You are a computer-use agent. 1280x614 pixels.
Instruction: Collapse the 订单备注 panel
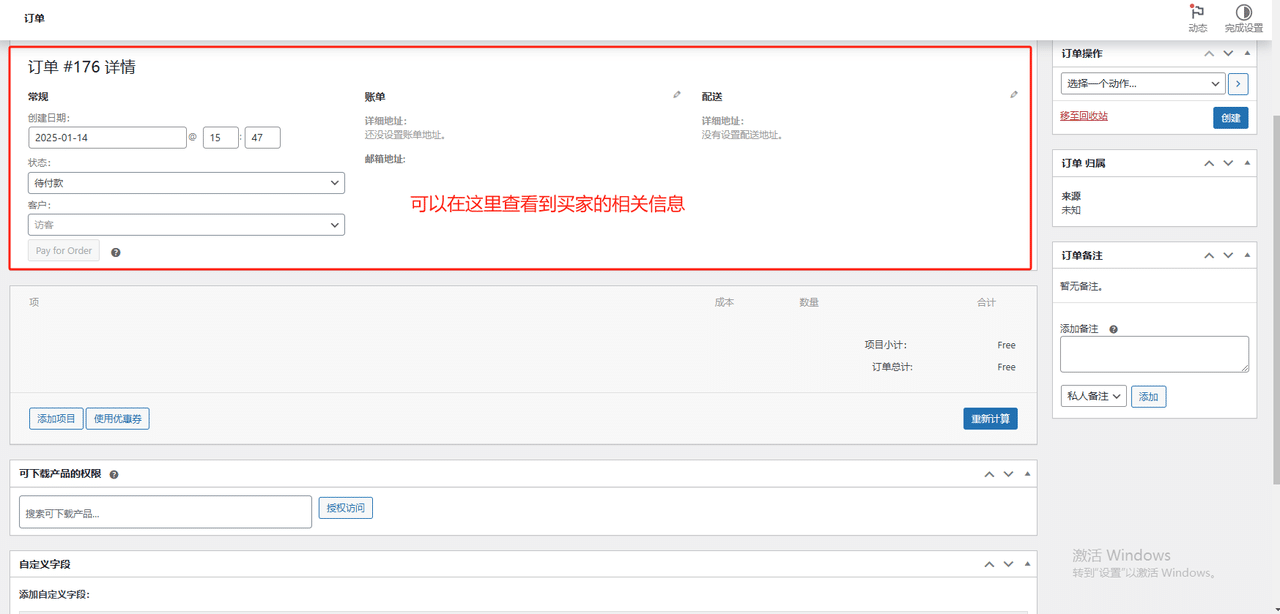(1247, 256)
